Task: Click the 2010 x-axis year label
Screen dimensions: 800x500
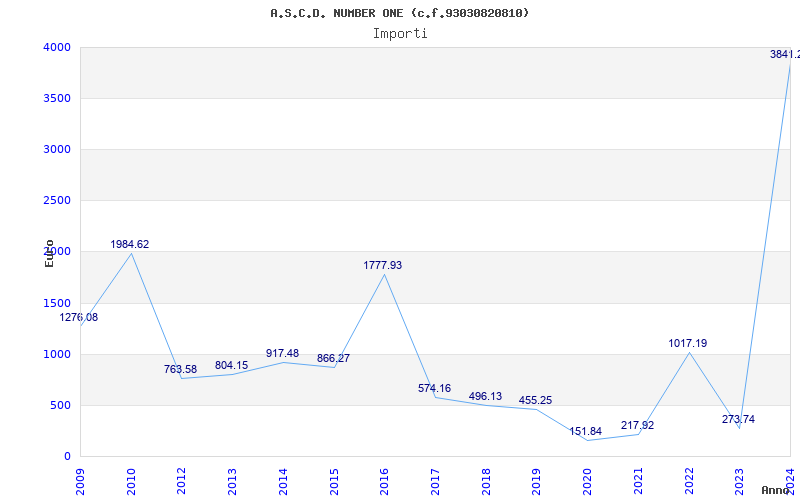Action: [131, 481]
